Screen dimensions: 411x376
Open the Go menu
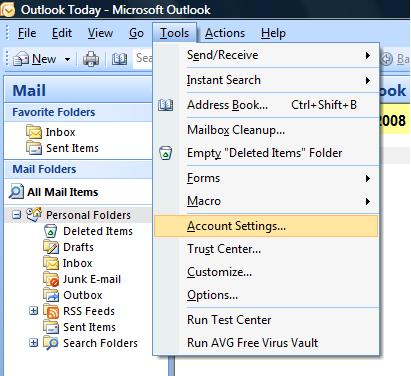136,33
